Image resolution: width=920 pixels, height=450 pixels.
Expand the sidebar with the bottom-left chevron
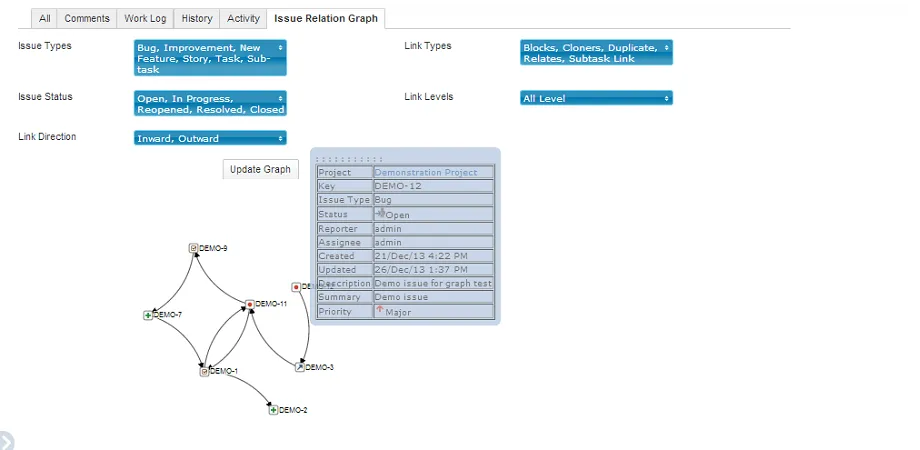[x=5, y=441]
